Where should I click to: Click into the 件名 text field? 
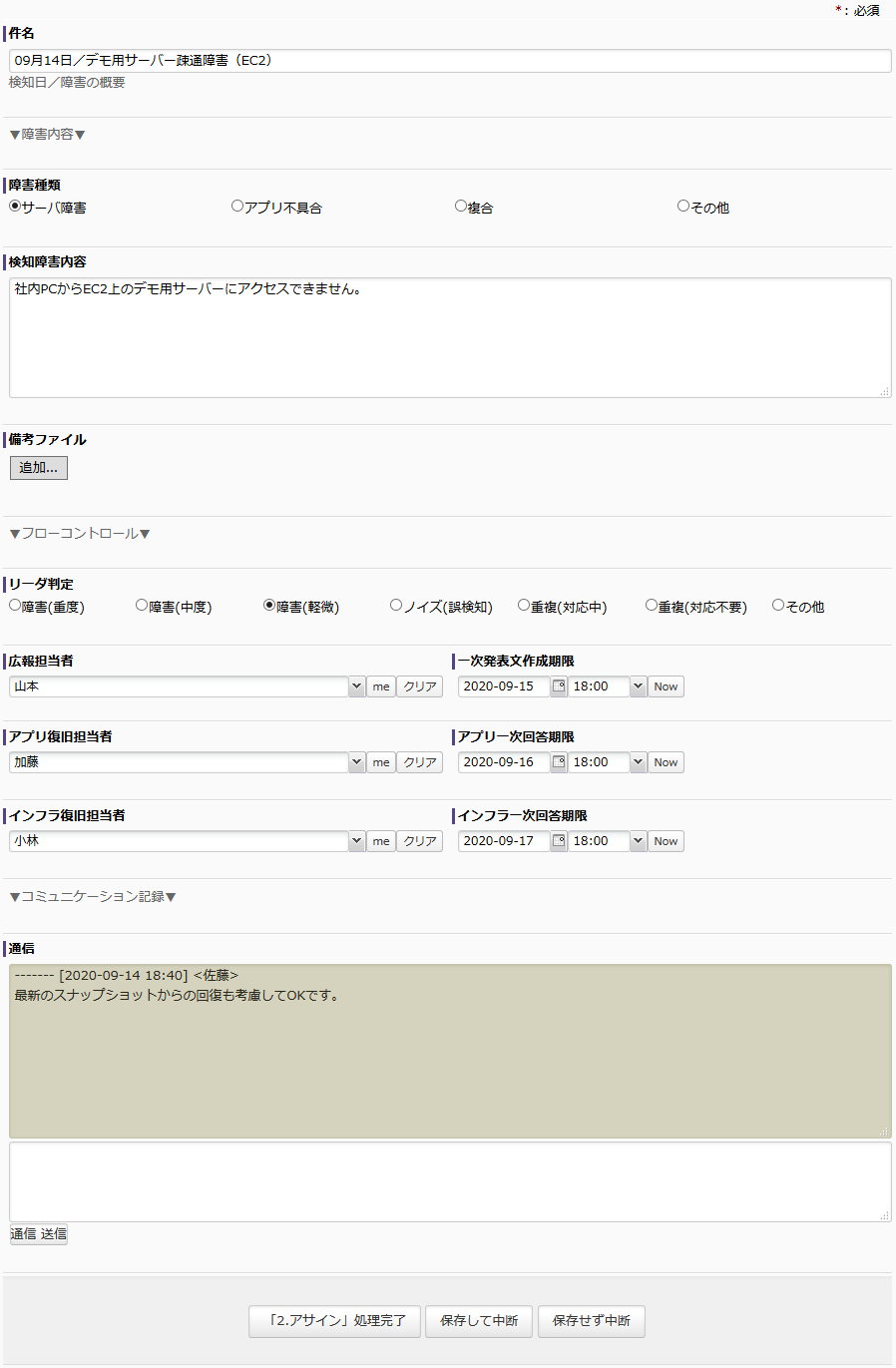[449, 61]
